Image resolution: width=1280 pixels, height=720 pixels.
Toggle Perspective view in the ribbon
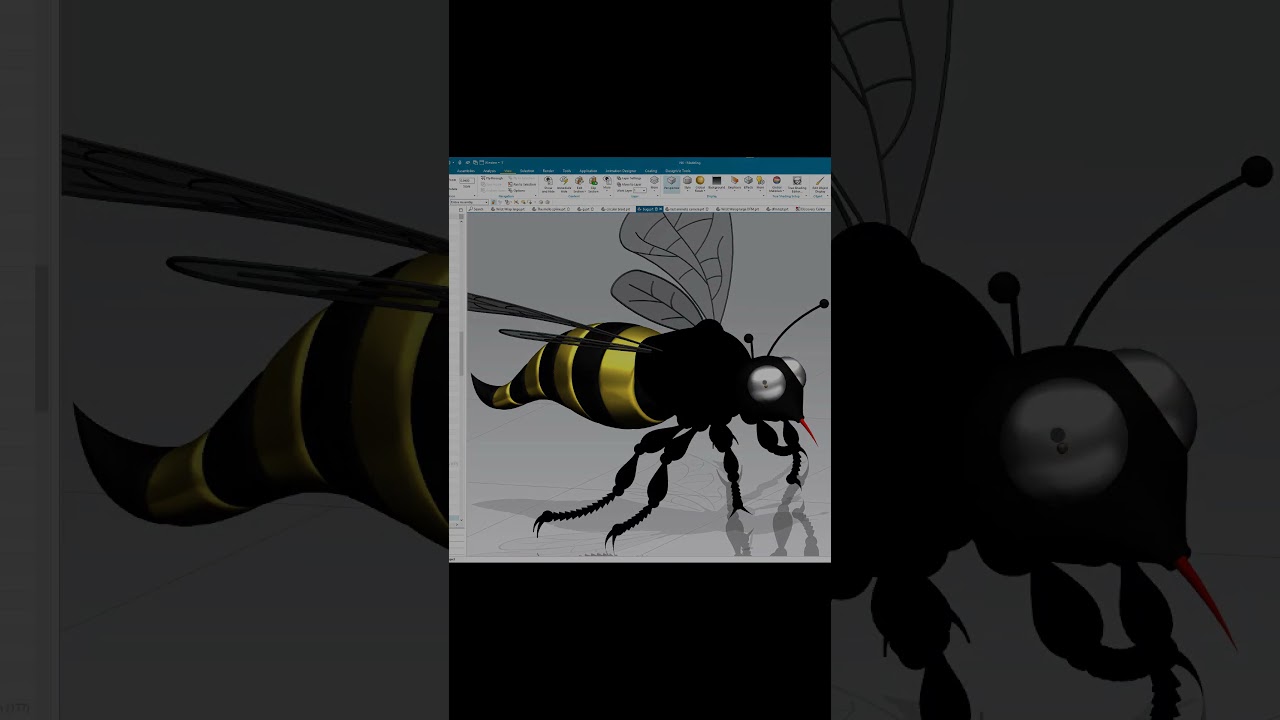[671, 184]
